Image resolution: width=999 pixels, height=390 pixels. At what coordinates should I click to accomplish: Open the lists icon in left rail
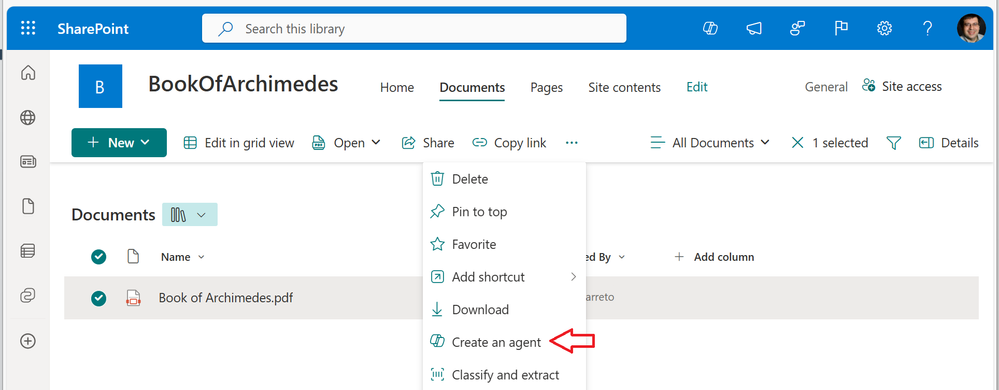pos(28,251)
